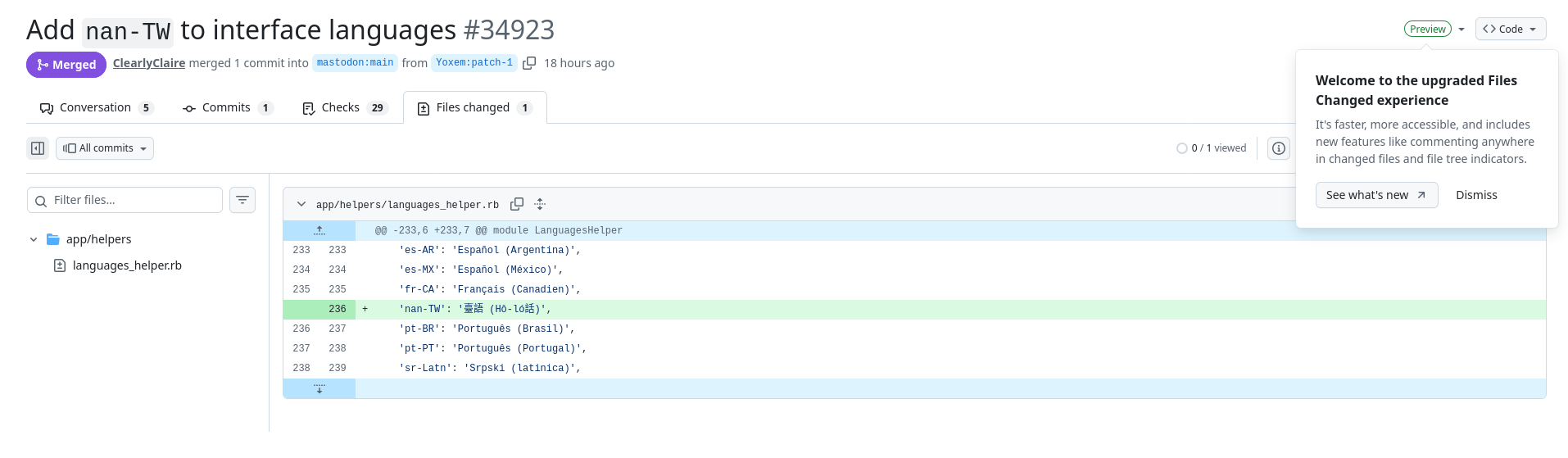Open file tree filter options icon
This screenshot has width=1568, height=458.
(x=242, y=200)
